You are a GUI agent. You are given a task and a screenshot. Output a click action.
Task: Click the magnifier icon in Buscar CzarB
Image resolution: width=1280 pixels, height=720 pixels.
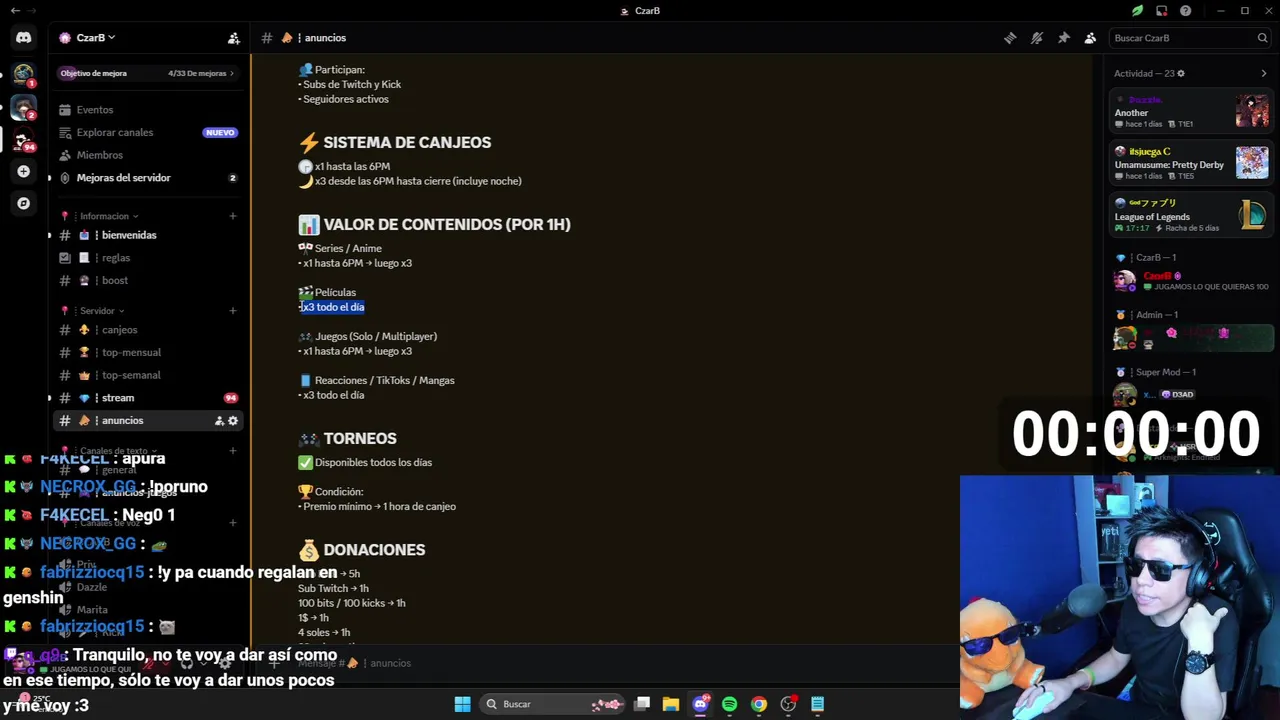coord(1262,38)
